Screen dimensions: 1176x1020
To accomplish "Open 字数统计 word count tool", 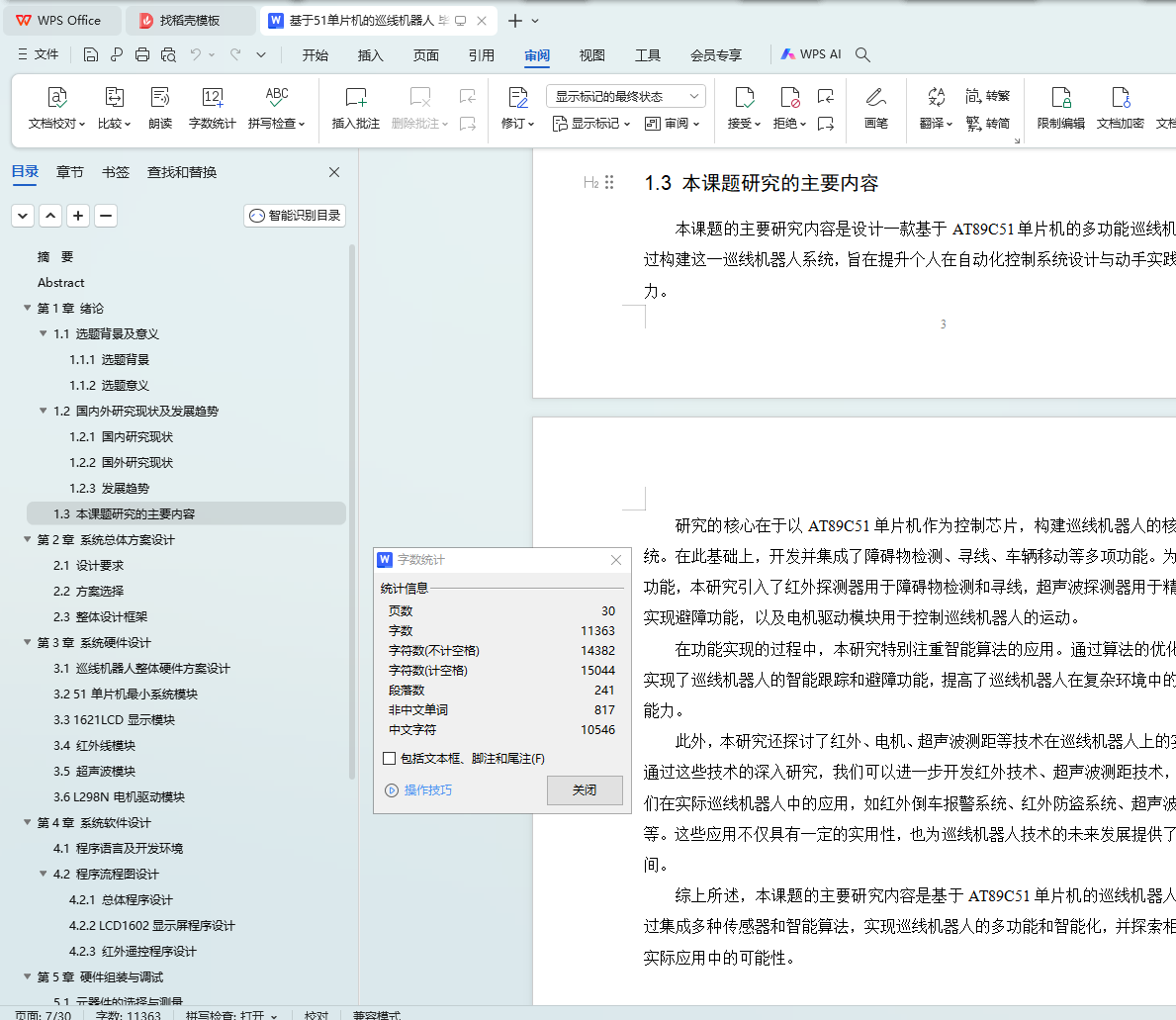I will pyautogui.click(x=213, y=108).
